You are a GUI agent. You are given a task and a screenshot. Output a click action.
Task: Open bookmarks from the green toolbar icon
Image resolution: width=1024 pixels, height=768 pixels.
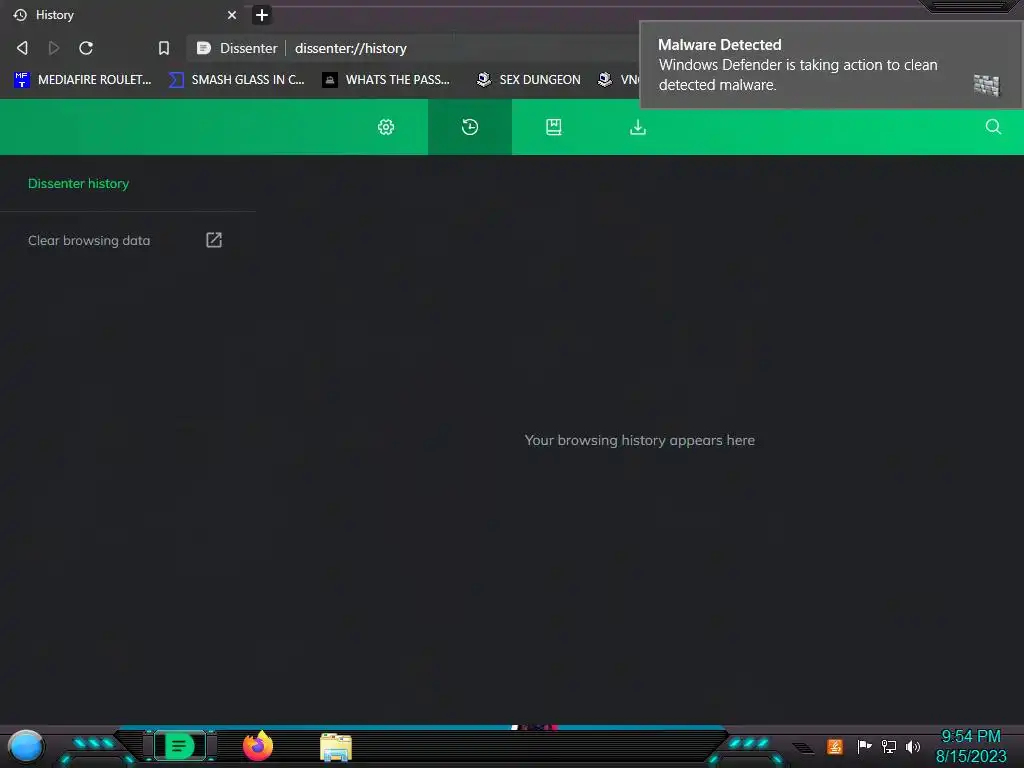pyautogui.click(x=554, y=127)
